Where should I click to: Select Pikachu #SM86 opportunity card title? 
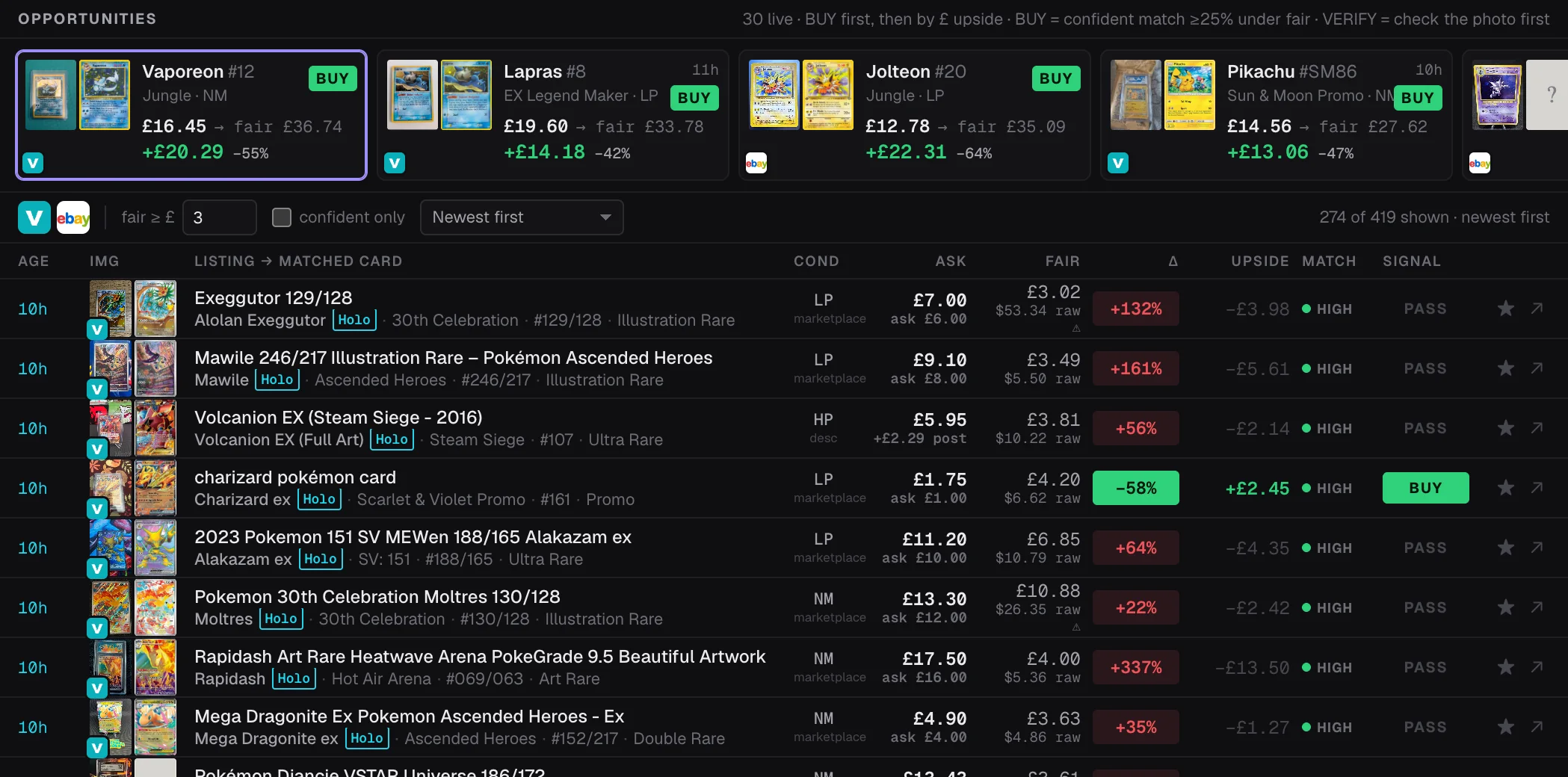tap(1292, 72)
